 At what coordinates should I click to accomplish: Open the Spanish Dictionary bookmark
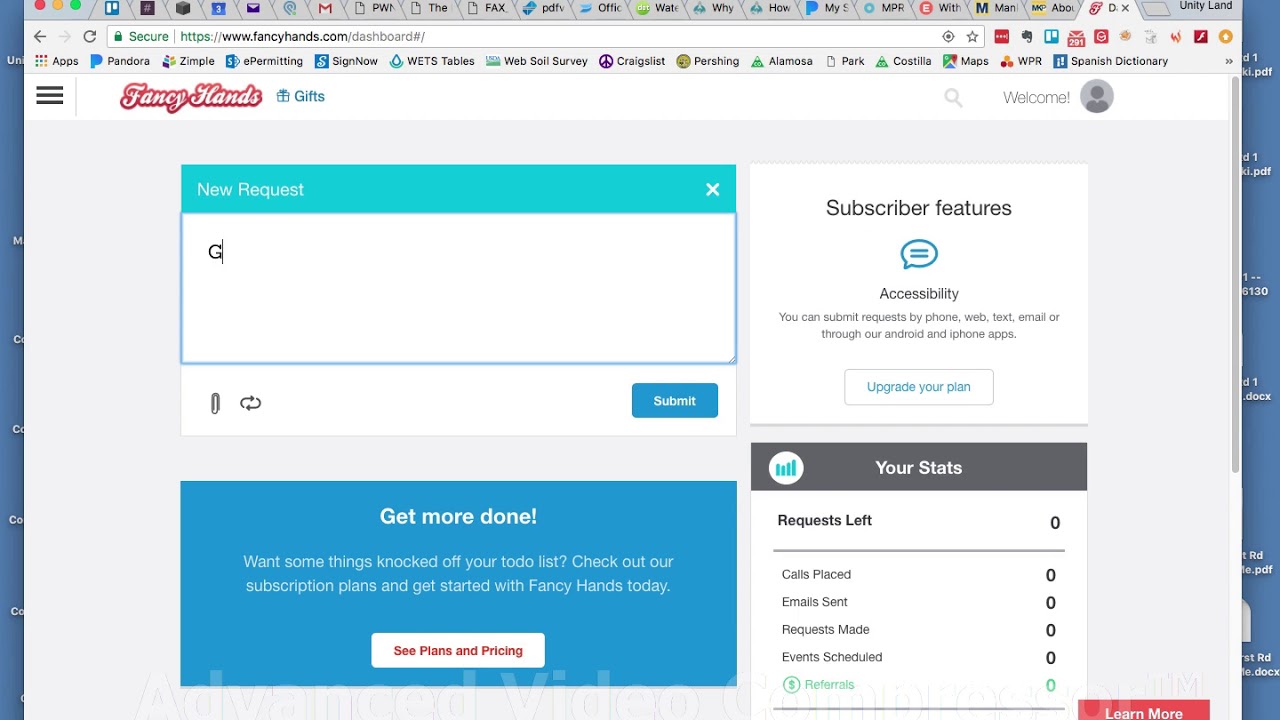coord(1111,61)
